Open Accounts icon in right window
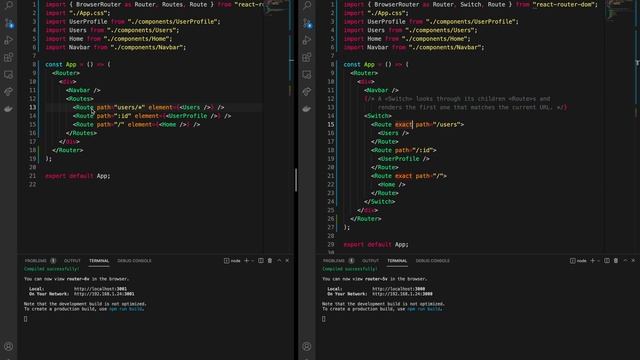This screenshot has width=640, height=360. 307,347
